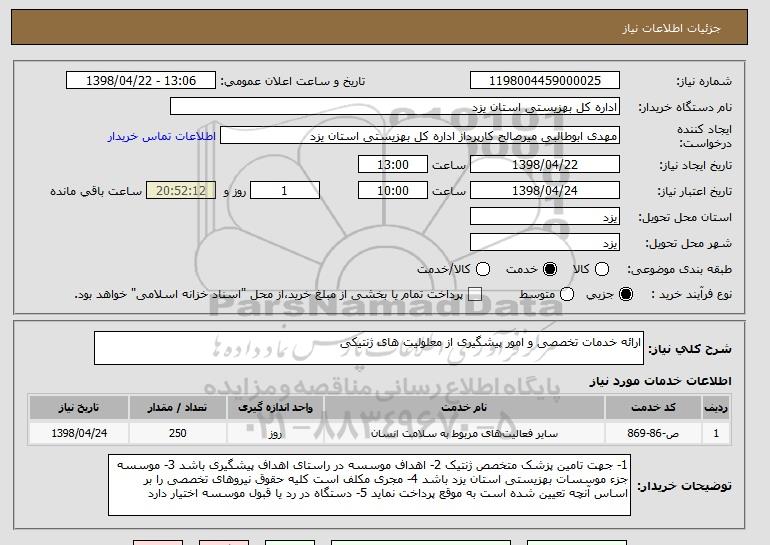Click the quantity cell 250
770x545 pixels.
[177, 433]
